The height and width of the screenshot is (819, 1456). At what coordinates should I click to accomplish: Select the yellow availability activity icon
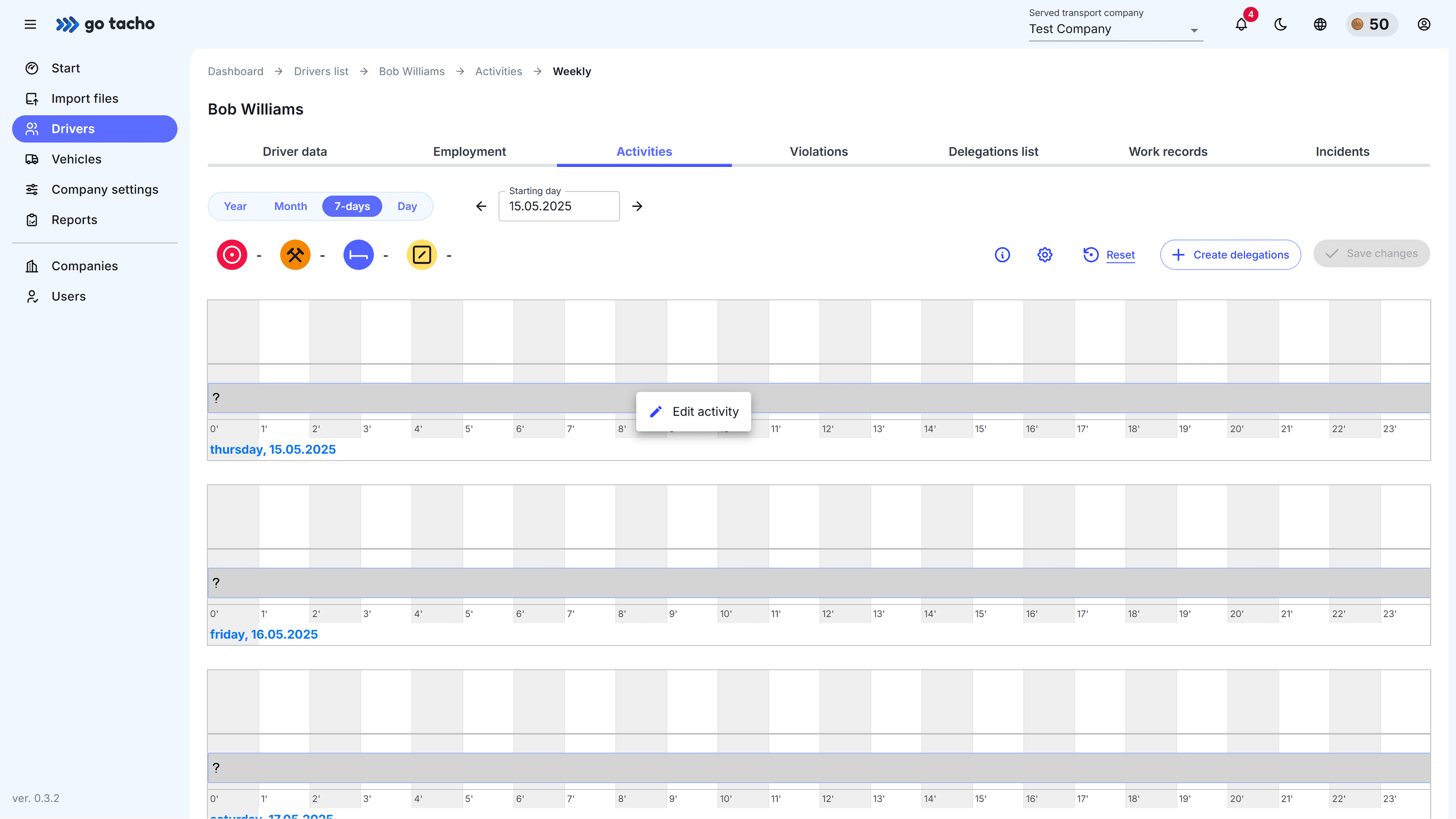(x=422, y=255)
